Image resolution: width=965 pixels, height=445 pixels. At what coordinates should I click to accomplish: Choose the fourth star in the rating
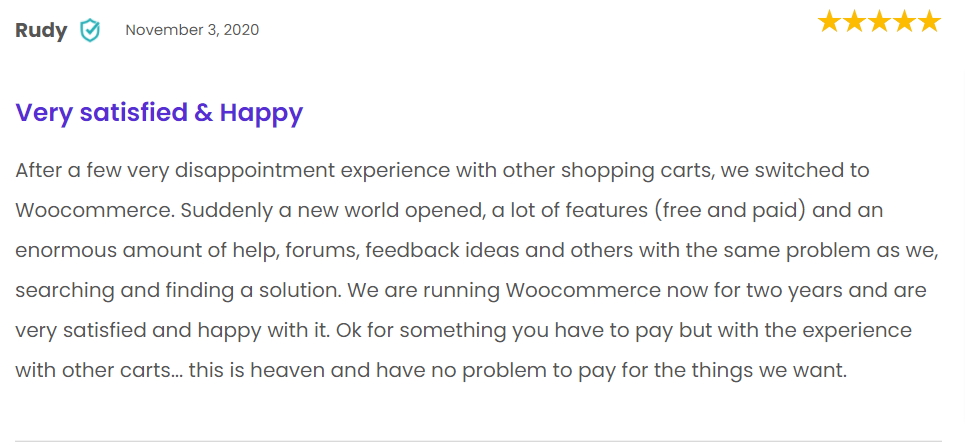(x=904, y=22)
